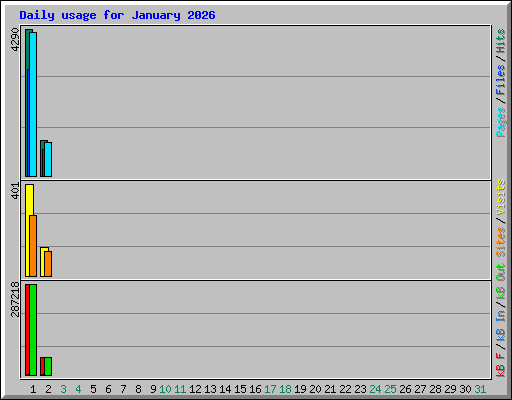
Task: Click the kB In legend label
Action: 501,326
